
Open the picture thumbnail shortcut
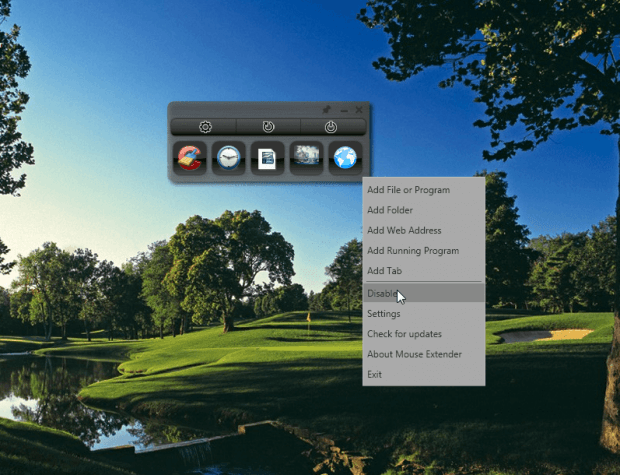[306, 158]
